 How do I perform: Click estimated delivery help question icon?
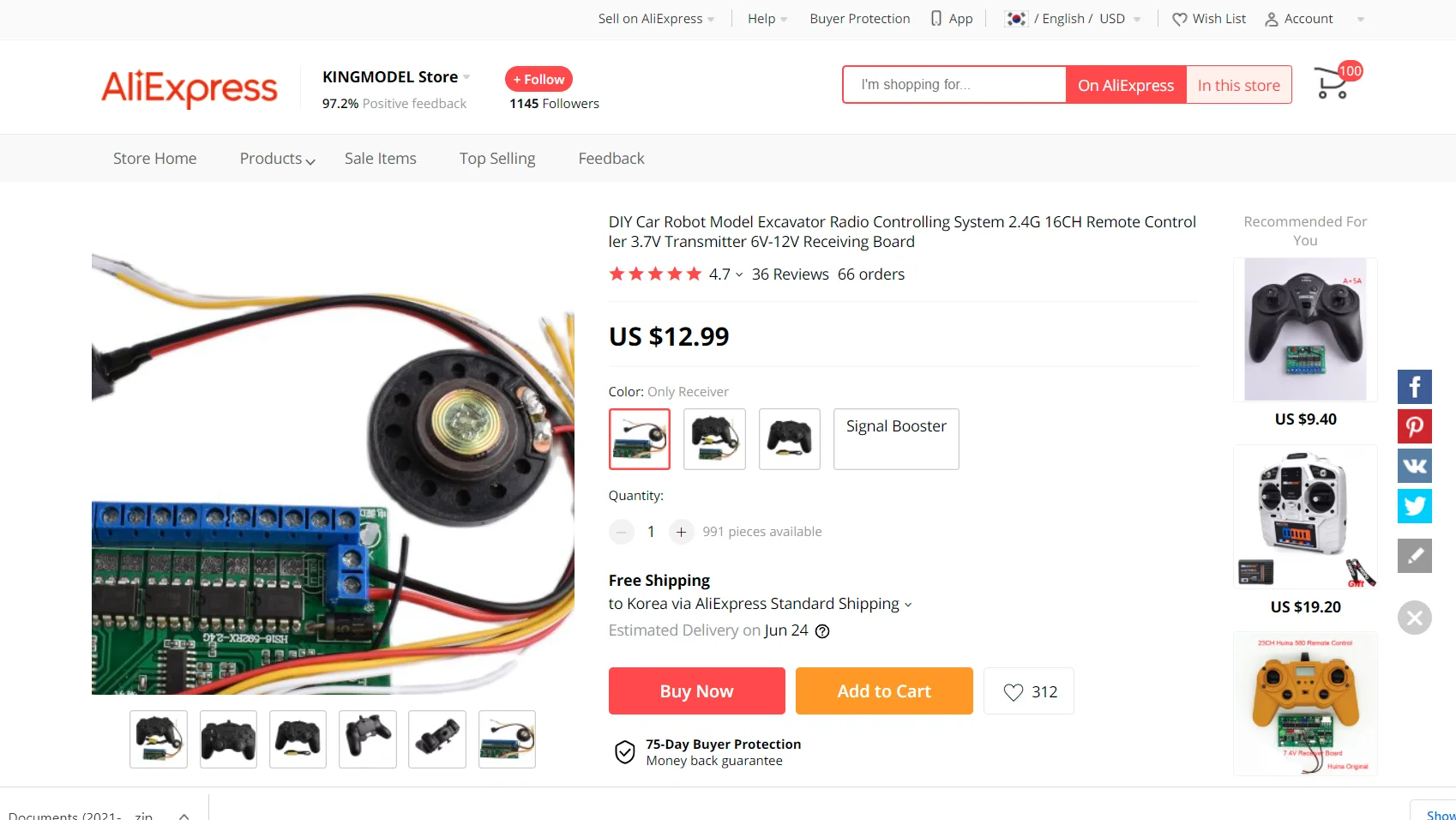click(822, 631)
